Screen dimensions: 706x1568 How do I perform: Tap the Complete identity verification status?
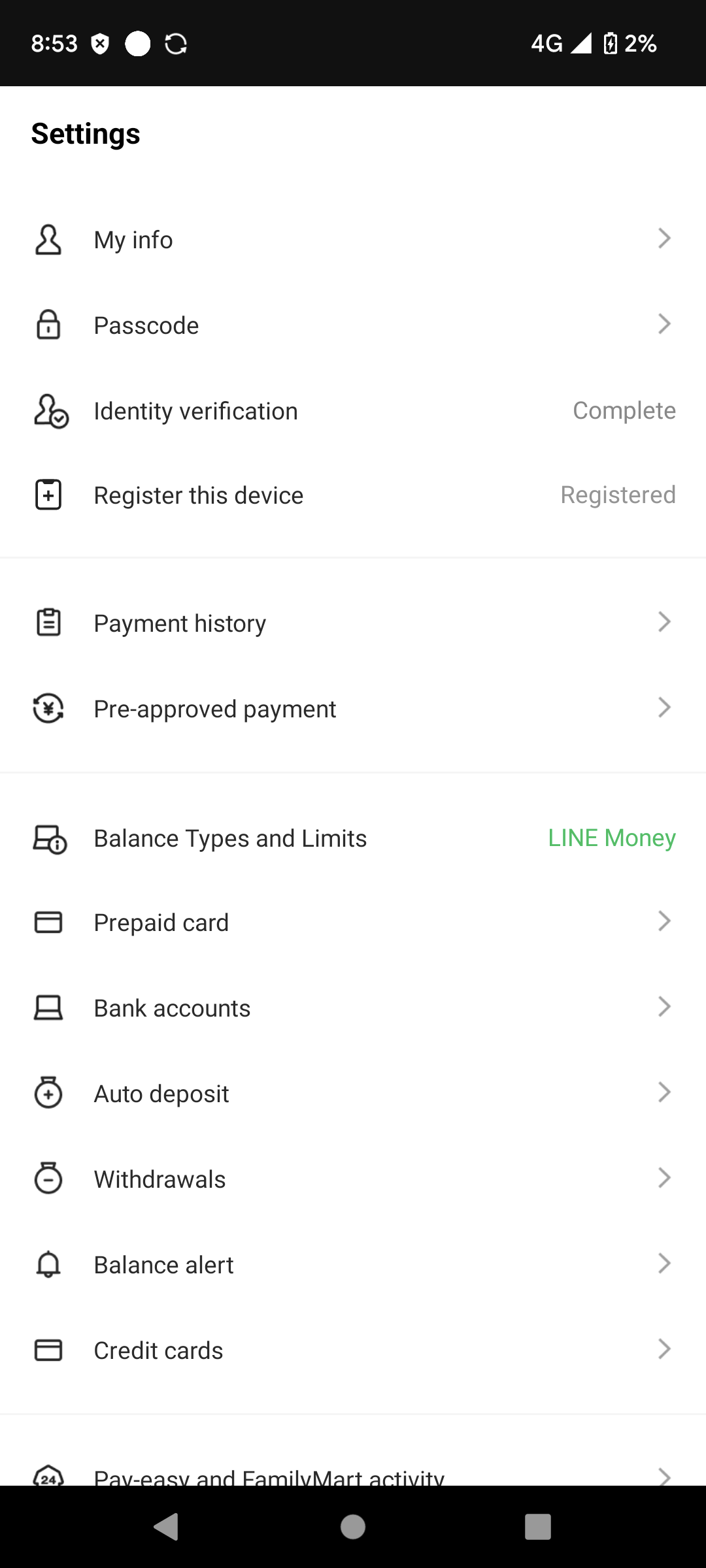click(624, 411)
